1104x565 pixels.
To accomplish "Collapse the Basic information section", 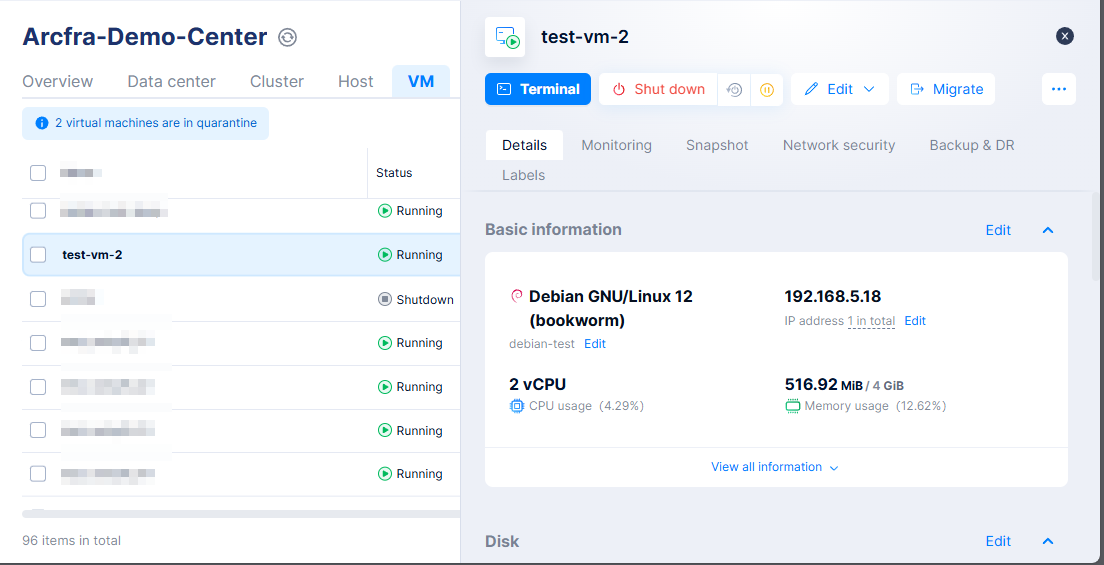I will click(x=1048, y=230).
